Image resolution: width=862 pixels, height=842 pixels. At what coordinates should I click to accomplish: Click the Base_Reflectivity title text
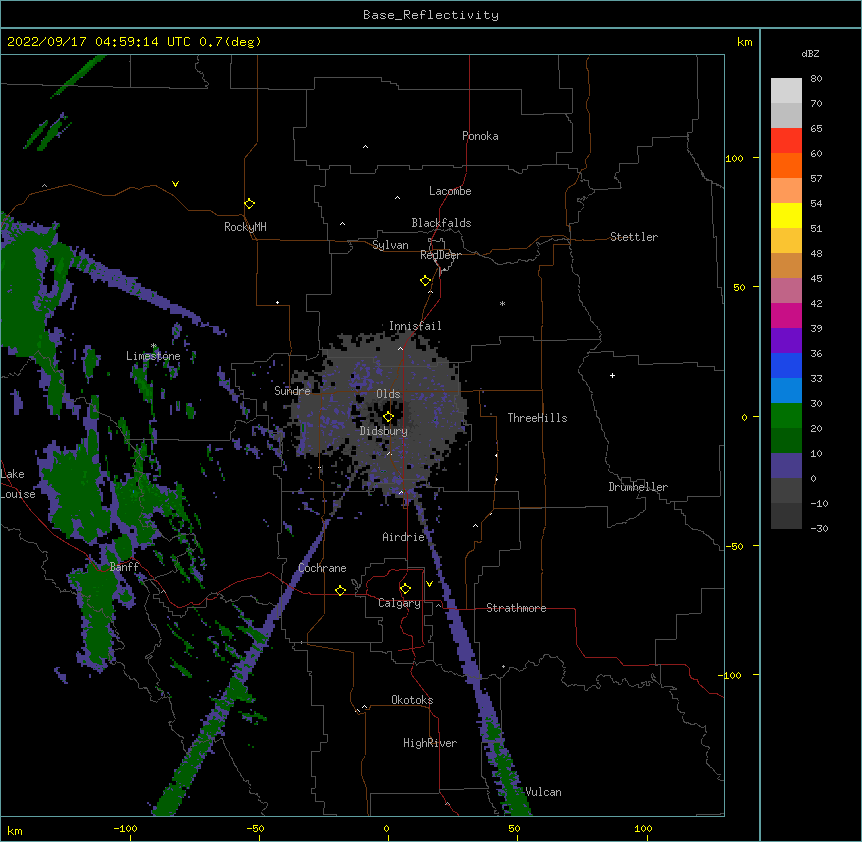[431, 15]
